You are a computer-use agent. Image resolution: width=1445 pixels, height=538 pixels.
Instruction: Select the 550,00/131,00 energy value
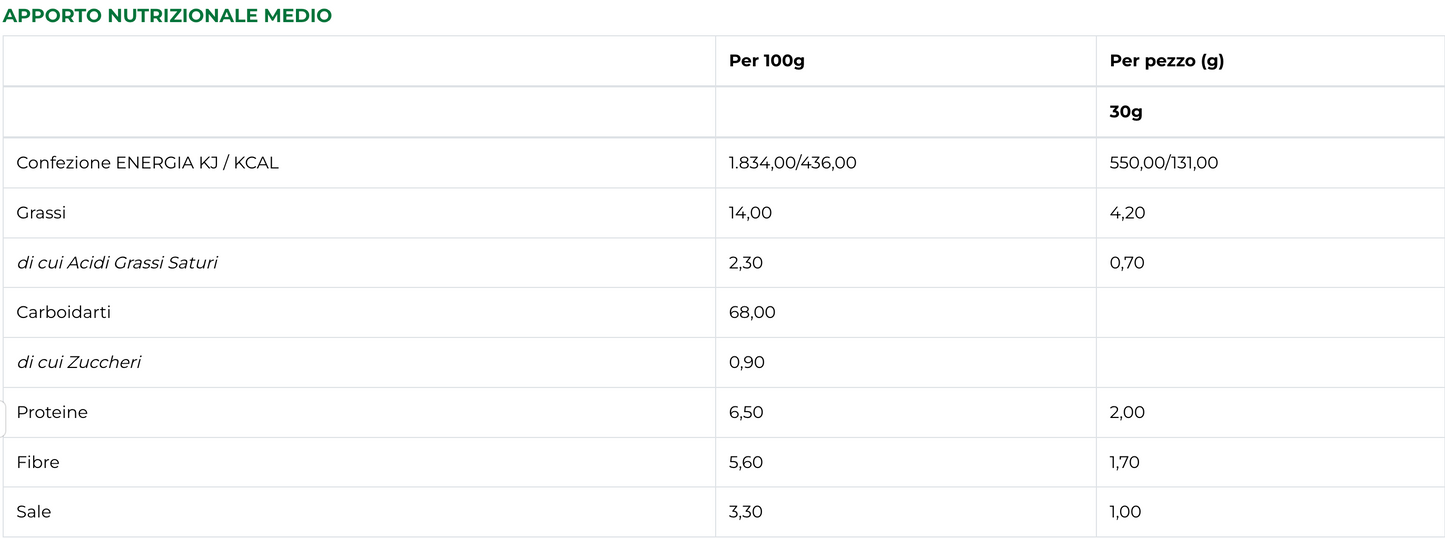pos(1164,162)
